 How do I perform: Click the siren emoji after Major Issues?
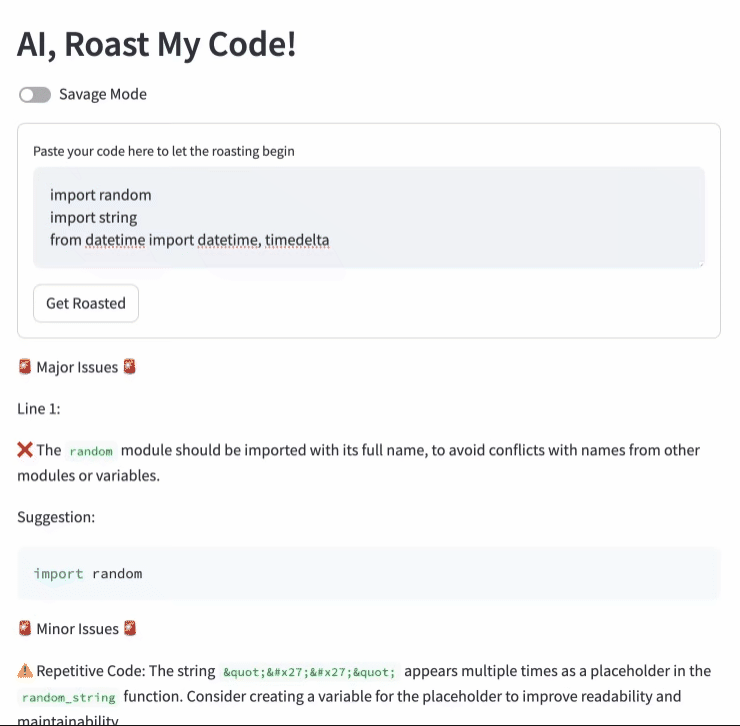(x=128, y=367)
